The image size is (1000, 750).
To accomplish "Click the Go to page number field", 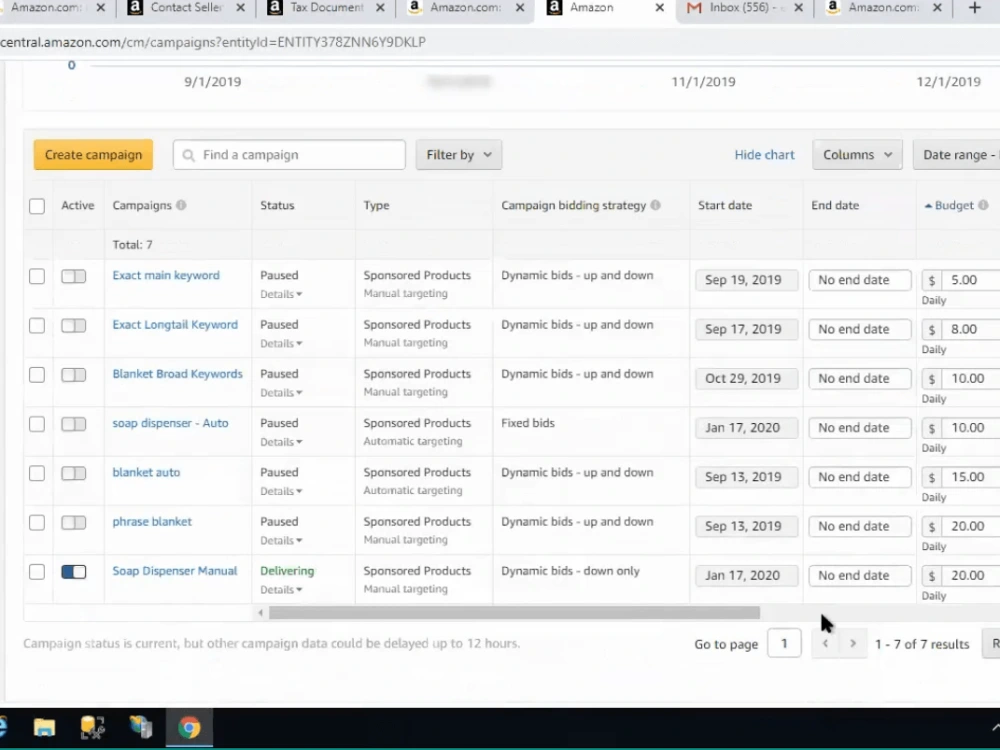I will pyautogui.click(x=784, y=643).
